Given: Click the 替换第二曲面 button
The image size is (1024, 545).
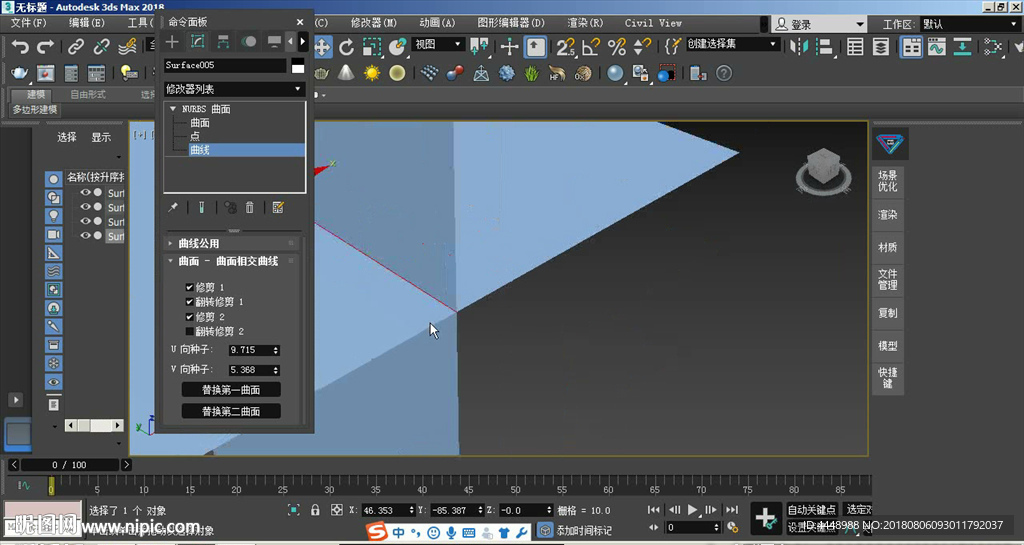Looking at the screenshot, I should coord(231,411).
